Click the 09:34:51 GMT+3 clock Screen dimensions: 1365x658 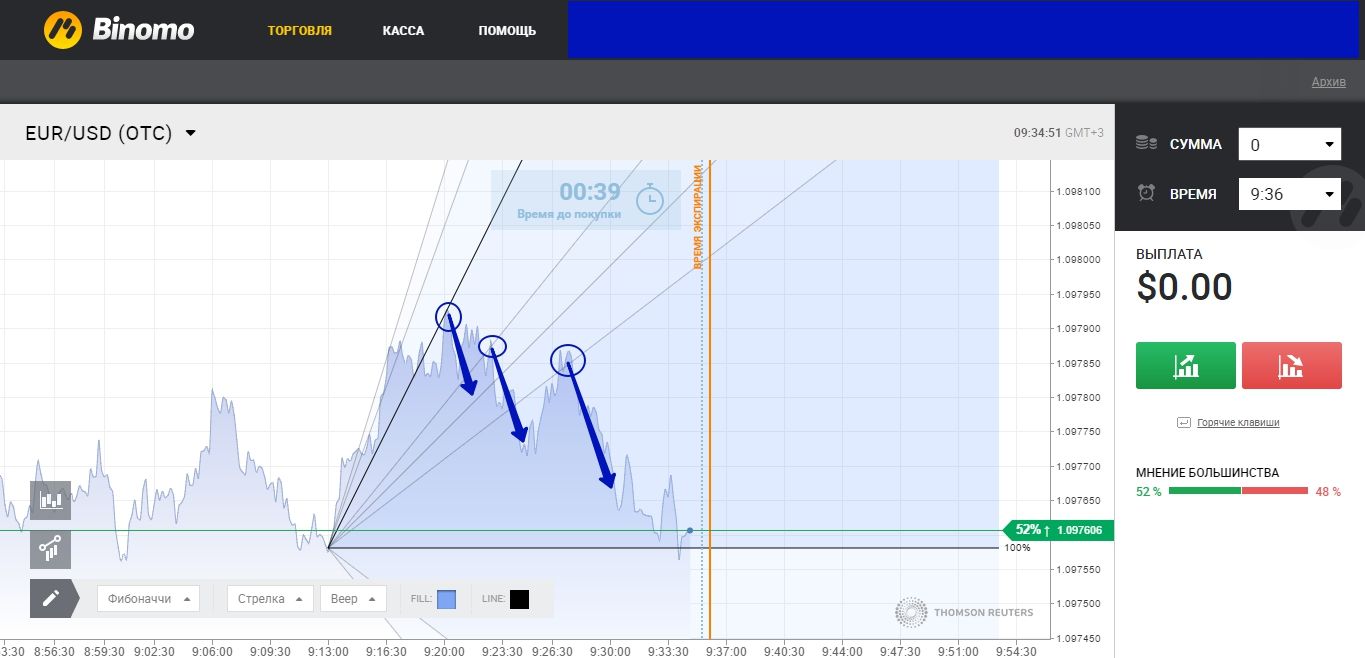tap(1059, 132)
